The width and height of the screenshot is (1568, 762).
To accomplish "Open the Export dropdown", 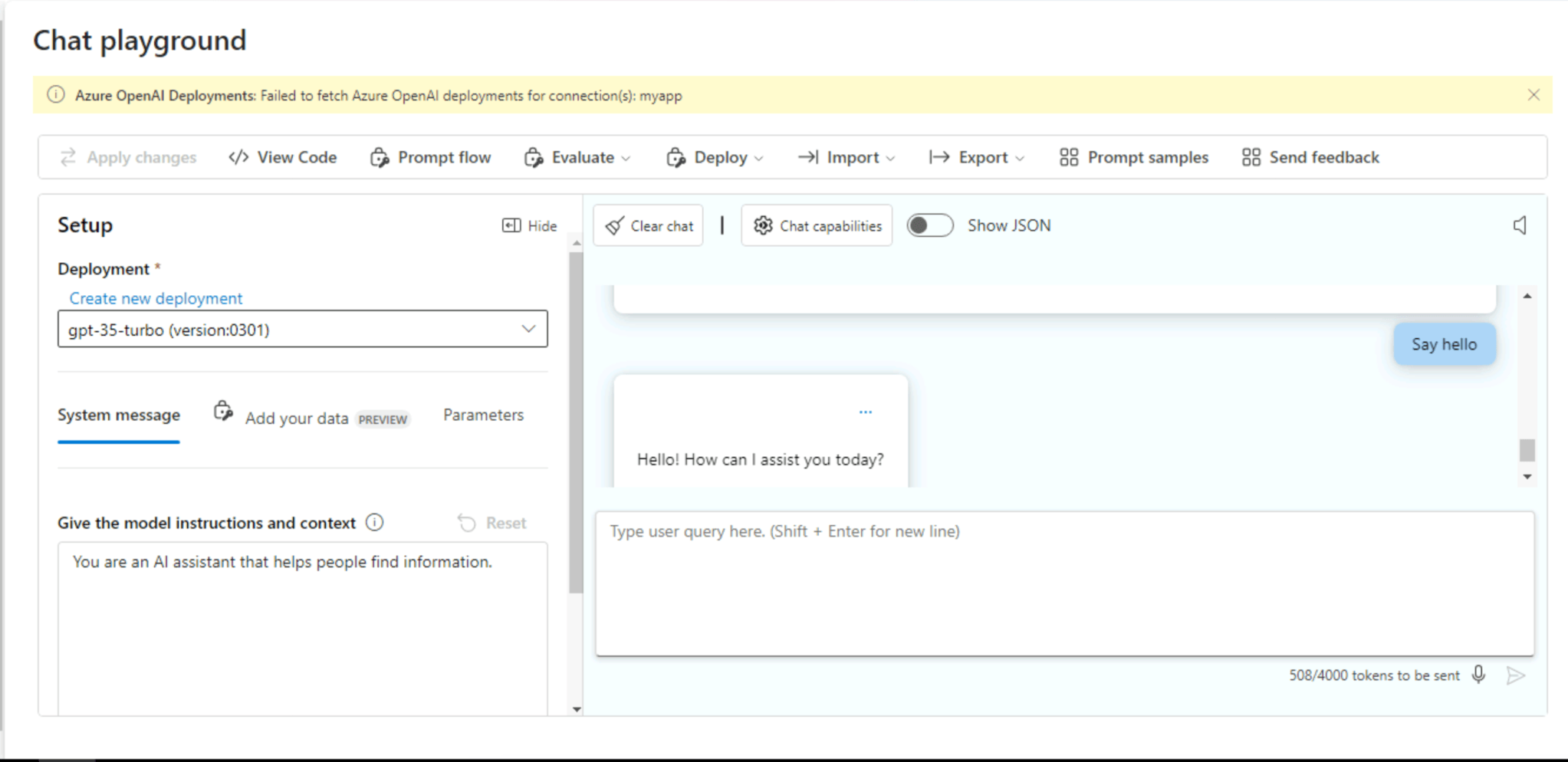I will (976, 157).
